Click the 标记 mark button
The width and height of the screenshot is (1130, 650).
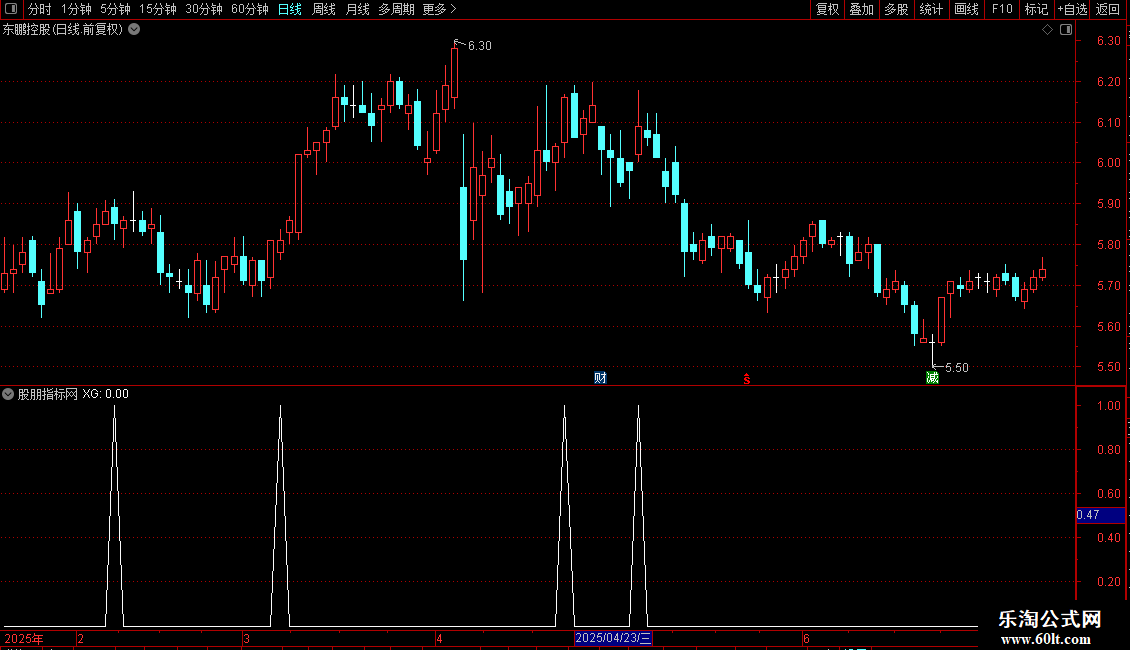[1036, 9]
